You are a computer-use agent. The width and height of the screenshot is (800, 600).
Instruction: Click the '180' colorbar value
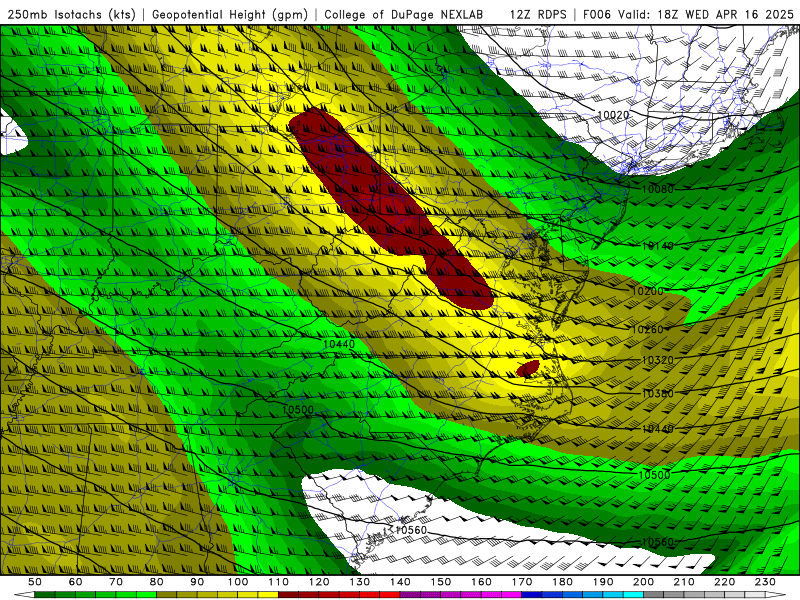(x=562, y=582)
